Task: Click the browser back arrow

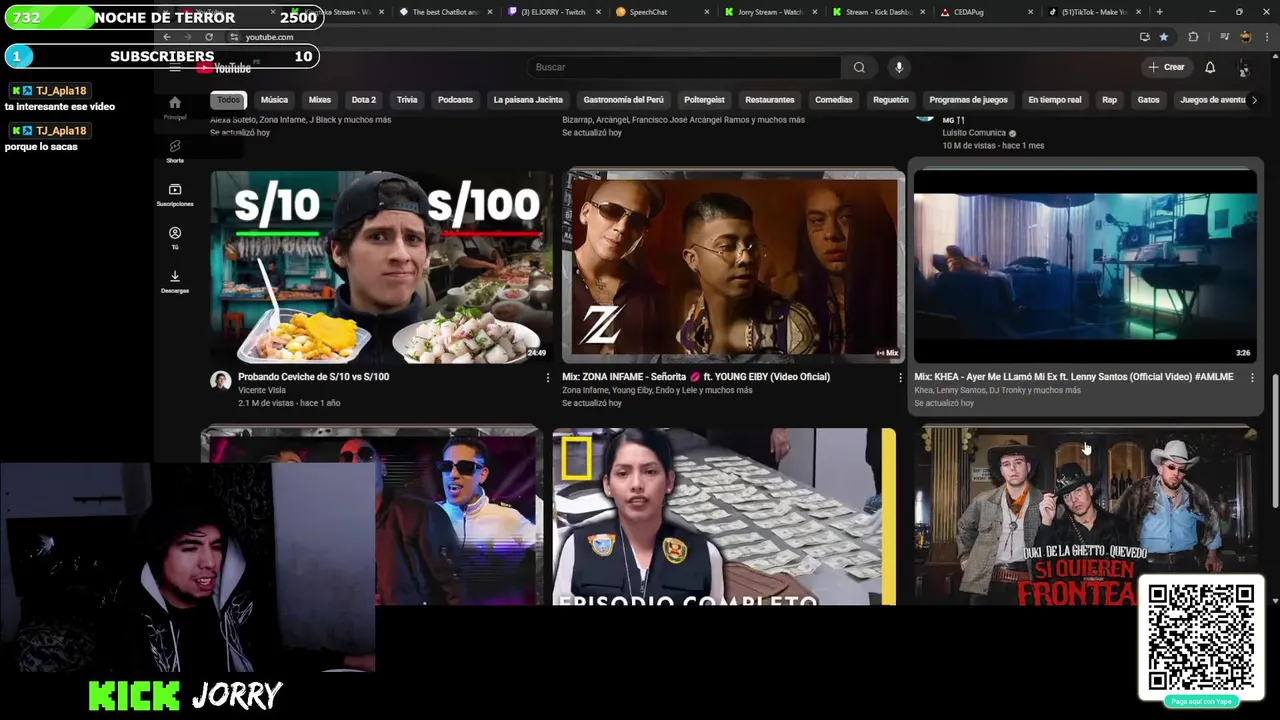Action: (x=168, y=37)
